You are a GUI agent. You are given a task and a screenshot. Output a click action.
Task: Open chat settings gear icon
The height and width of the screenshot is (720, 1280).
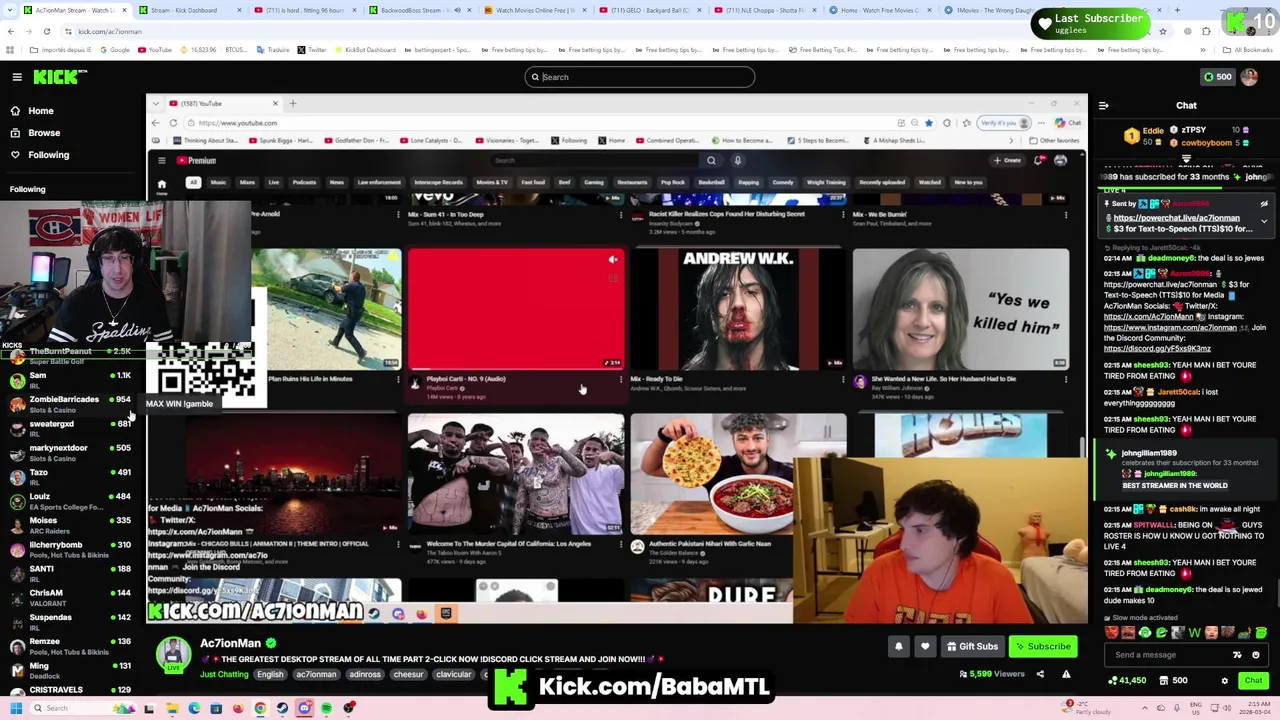pos(1224,681)
